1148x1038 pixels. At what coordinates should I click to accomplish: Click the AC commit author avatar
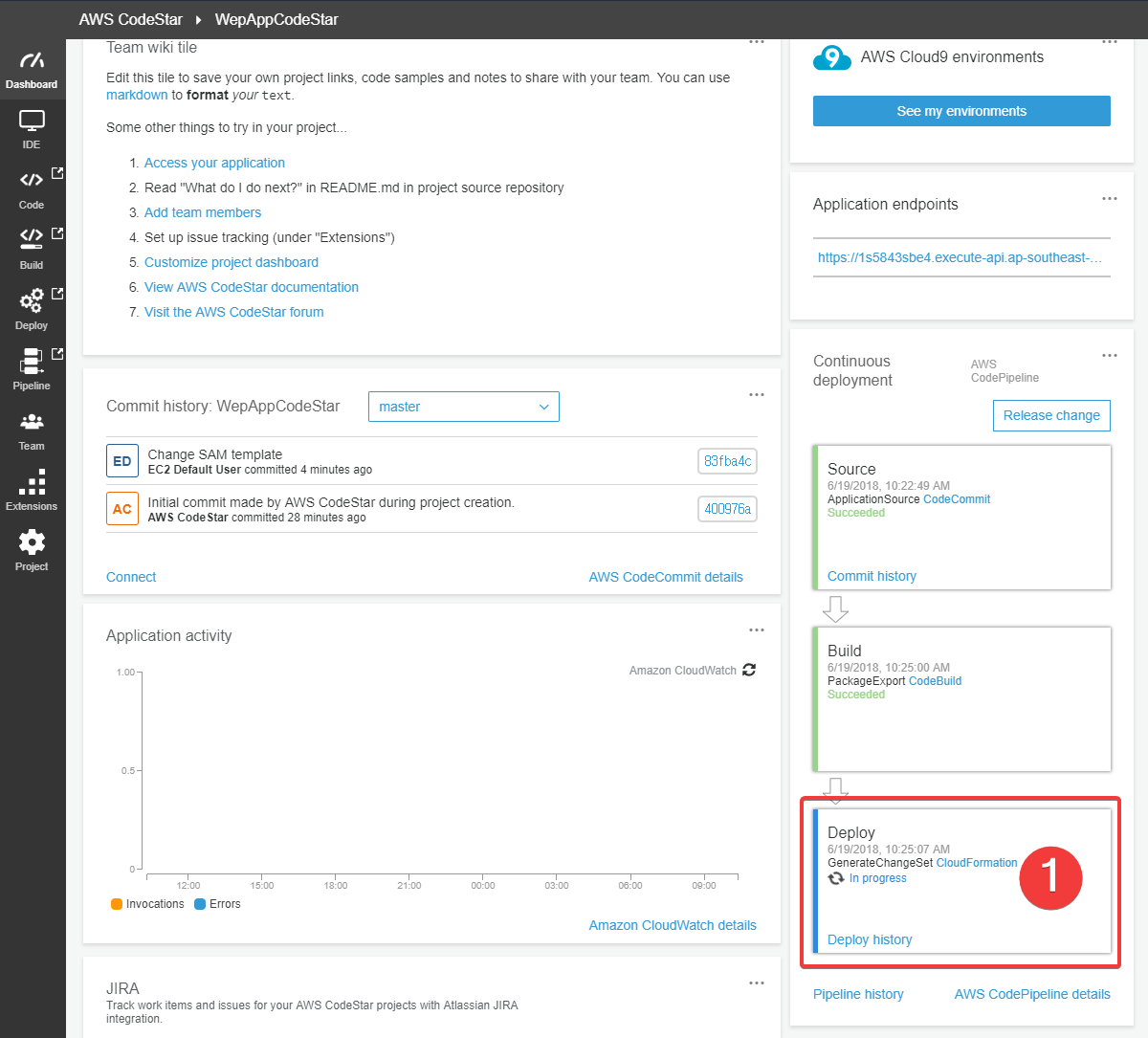[122, 509]
